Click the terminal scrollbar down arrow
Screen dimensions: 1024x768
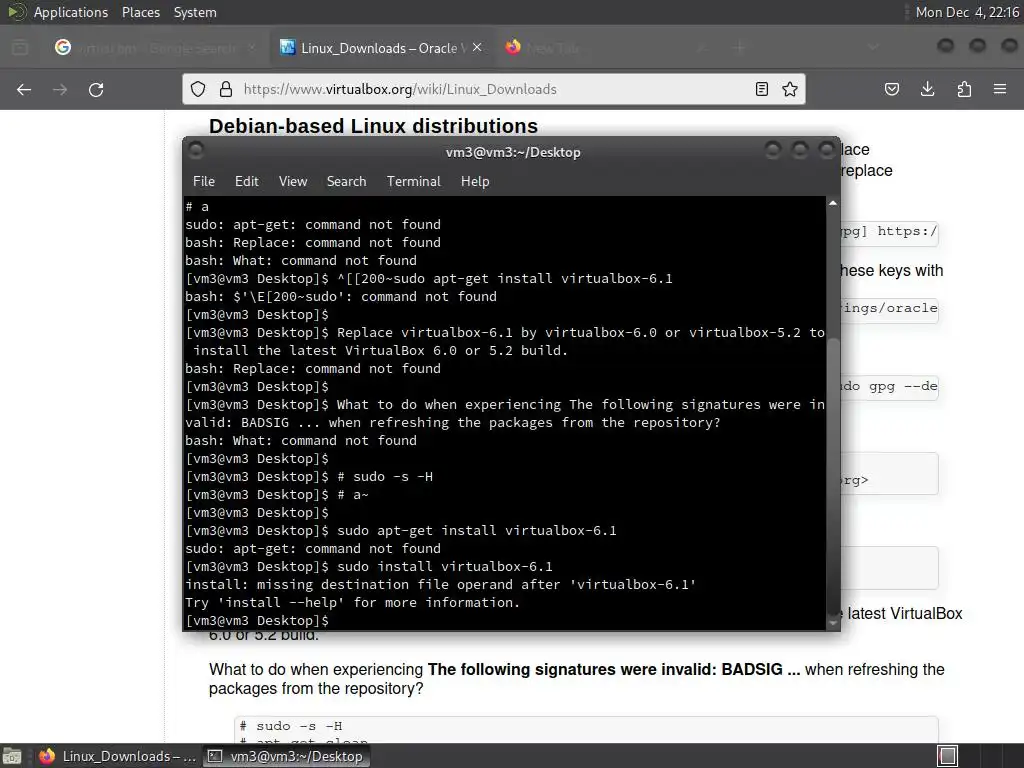click(833, 623)
